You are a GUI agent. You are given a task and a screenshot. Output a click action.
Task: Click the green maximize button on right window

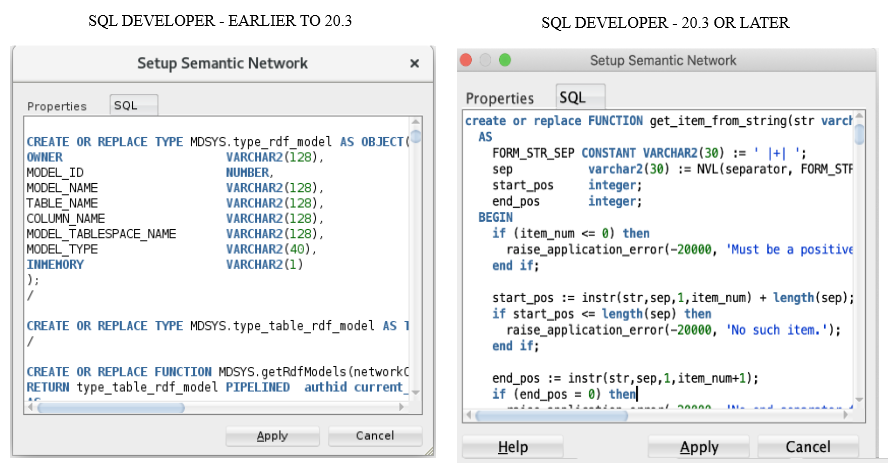(505, 60)
